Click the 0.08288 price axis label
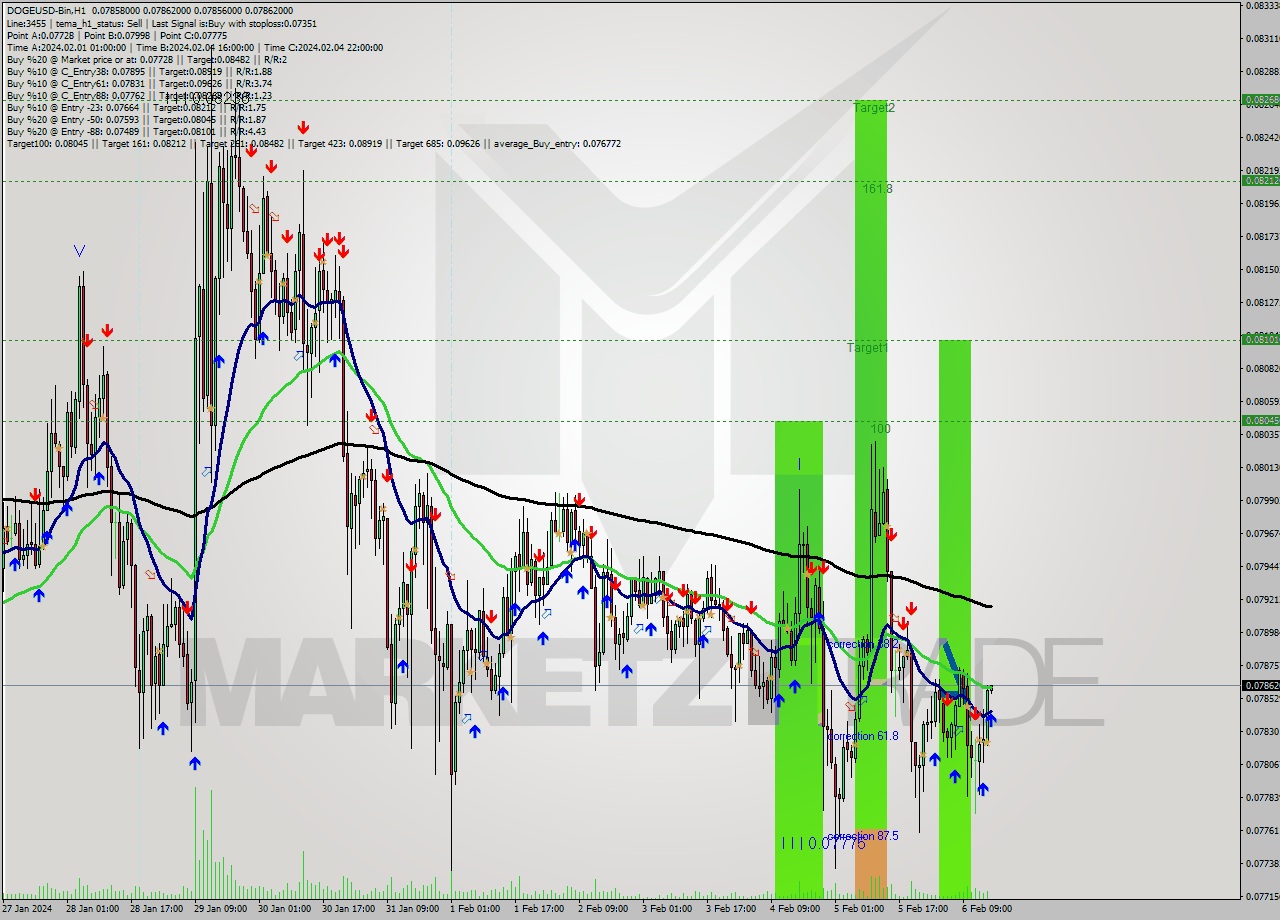 1262,72
